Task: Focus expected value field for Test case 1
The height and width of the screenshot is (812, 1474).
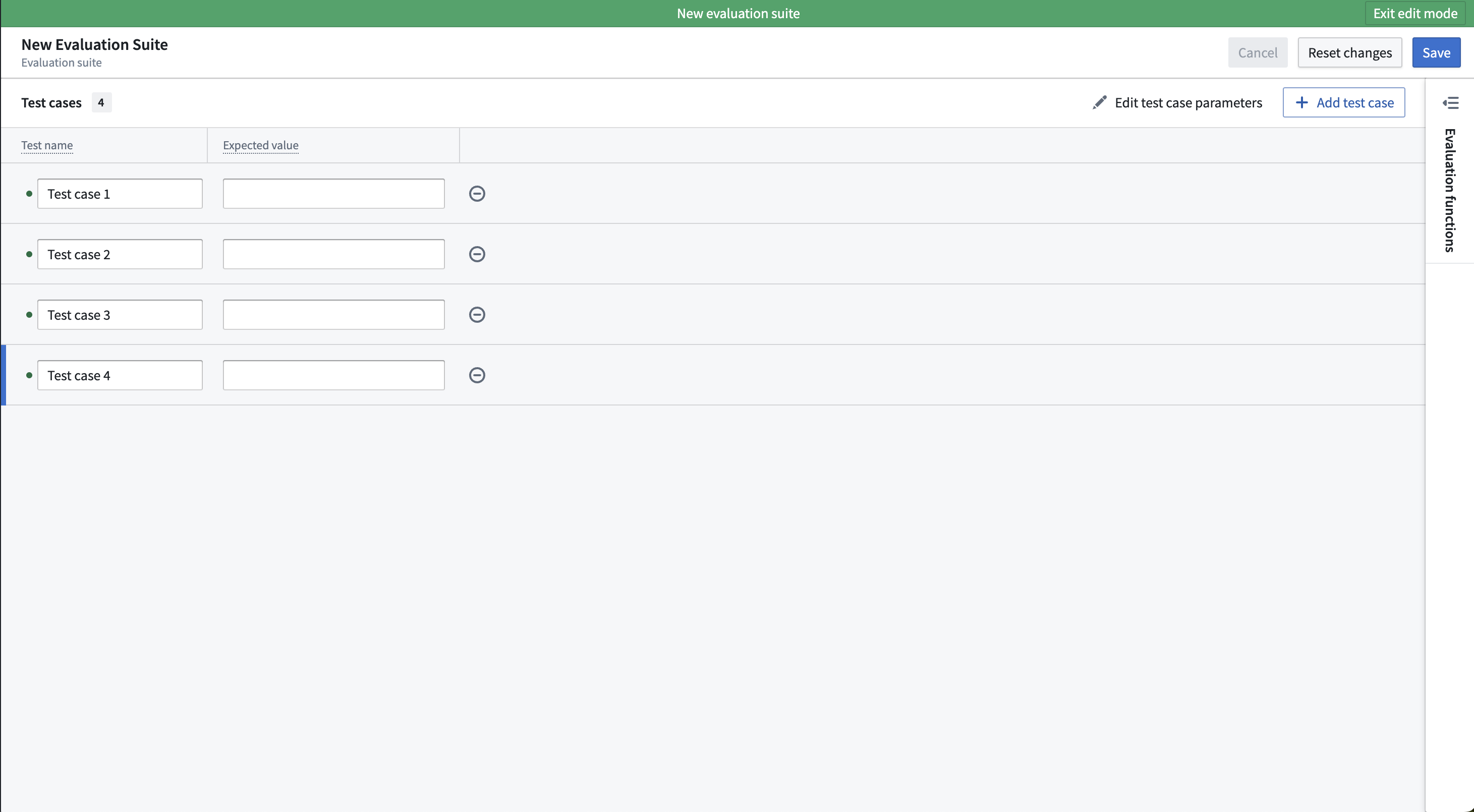Action: [x=333, y=193]
